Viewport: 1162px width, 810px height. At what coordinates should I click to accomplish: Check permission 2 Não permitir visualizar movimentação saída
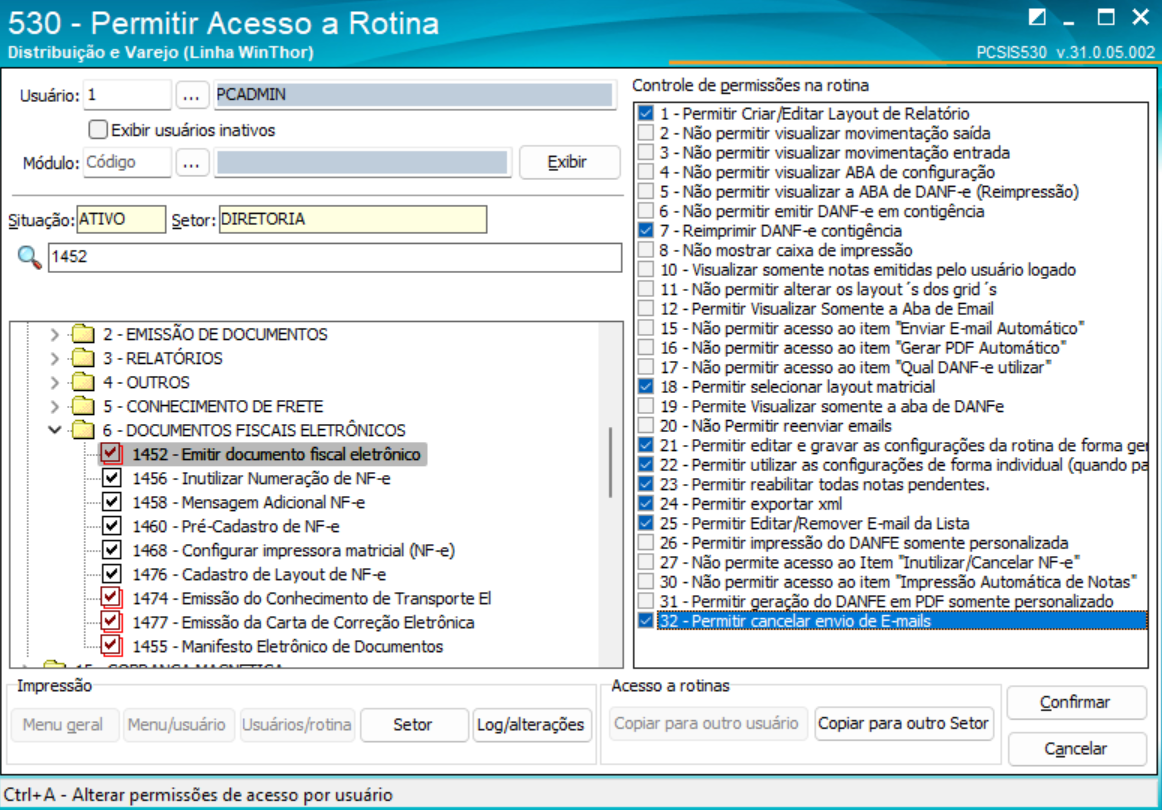645,133
